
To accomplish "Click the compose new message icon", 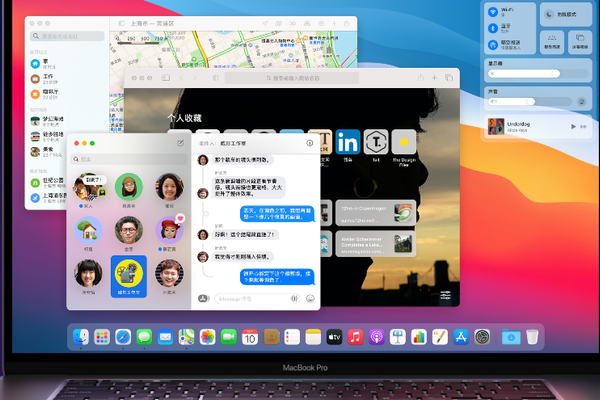I will coord(180,143).
